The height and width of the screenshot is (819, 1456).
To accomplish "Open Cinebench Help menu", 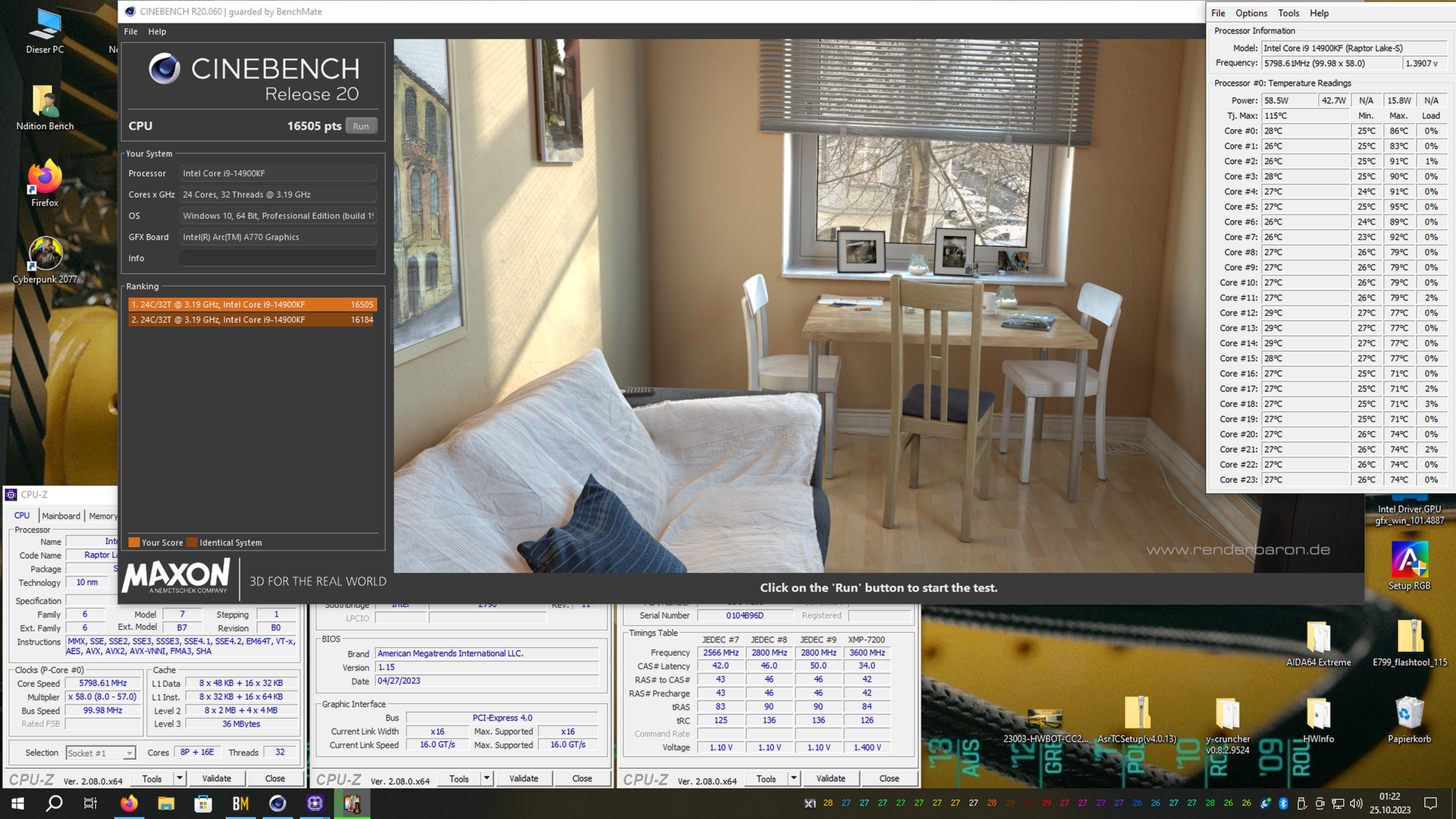I will tap(157, 32).
